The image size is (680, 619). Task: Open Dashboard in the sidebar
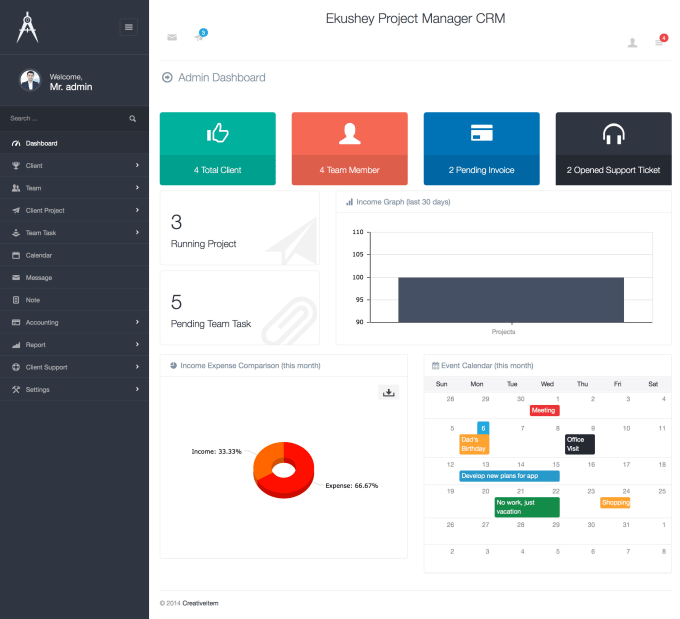pyautogui.click(x=74, y=143)
